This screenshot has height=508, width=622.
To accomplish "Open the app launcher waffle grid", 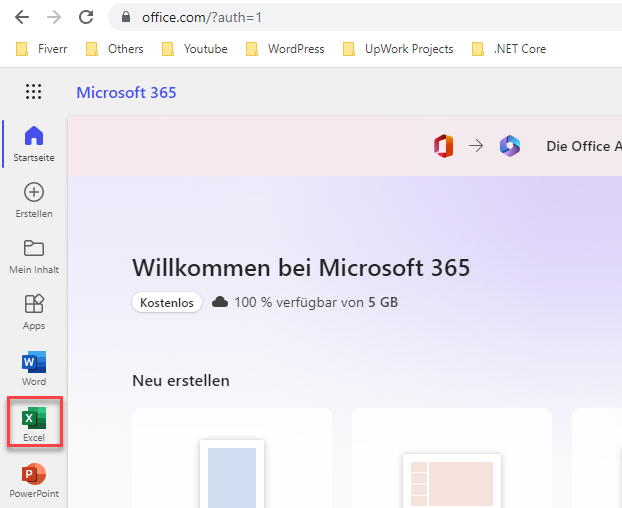I will click(33, 92).
